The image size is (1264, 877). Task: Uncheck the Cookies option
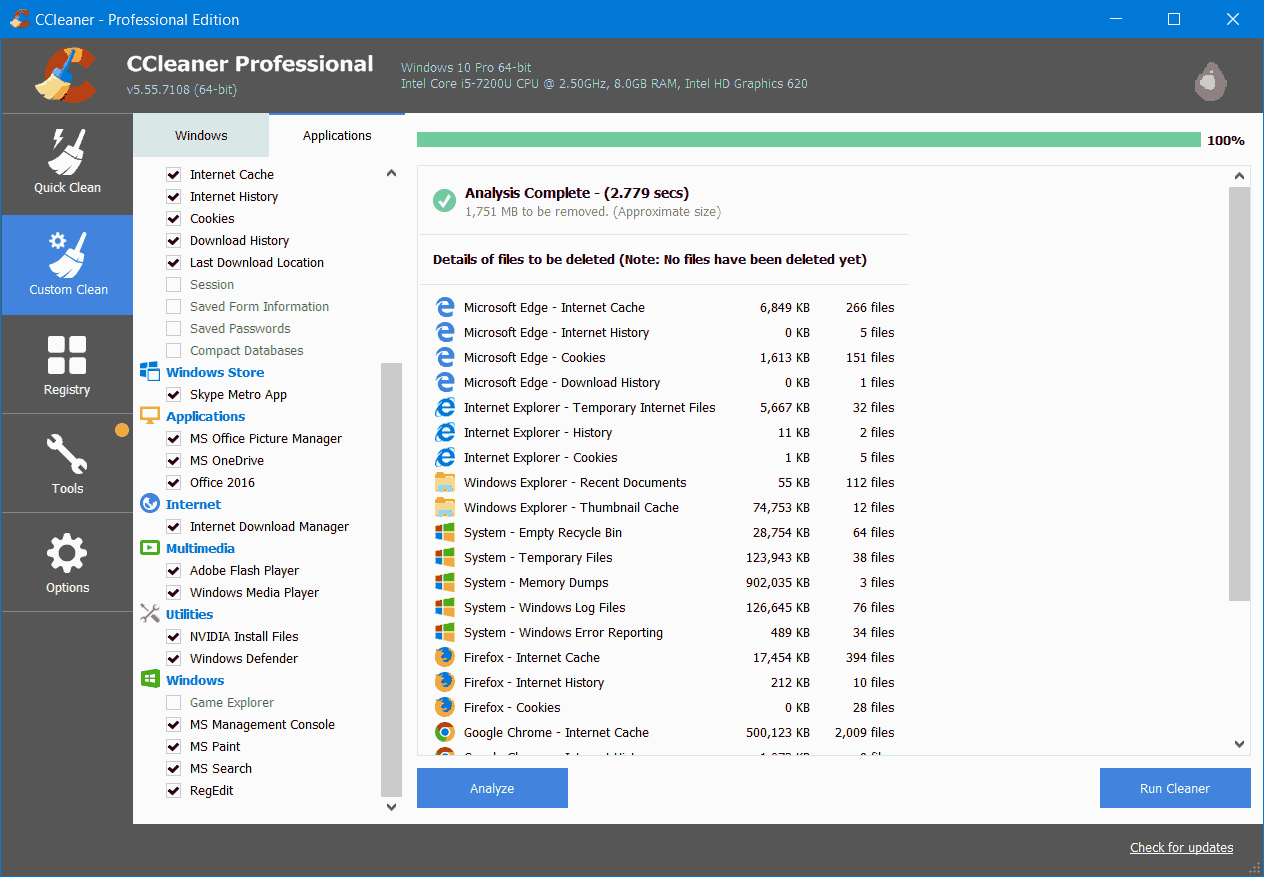click(175, 218)
